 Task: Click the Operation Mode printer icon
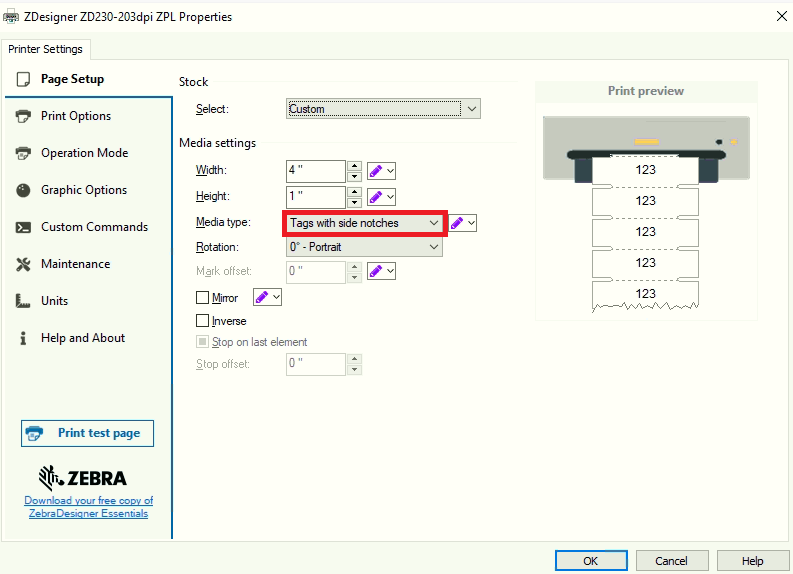pos(23,153)
